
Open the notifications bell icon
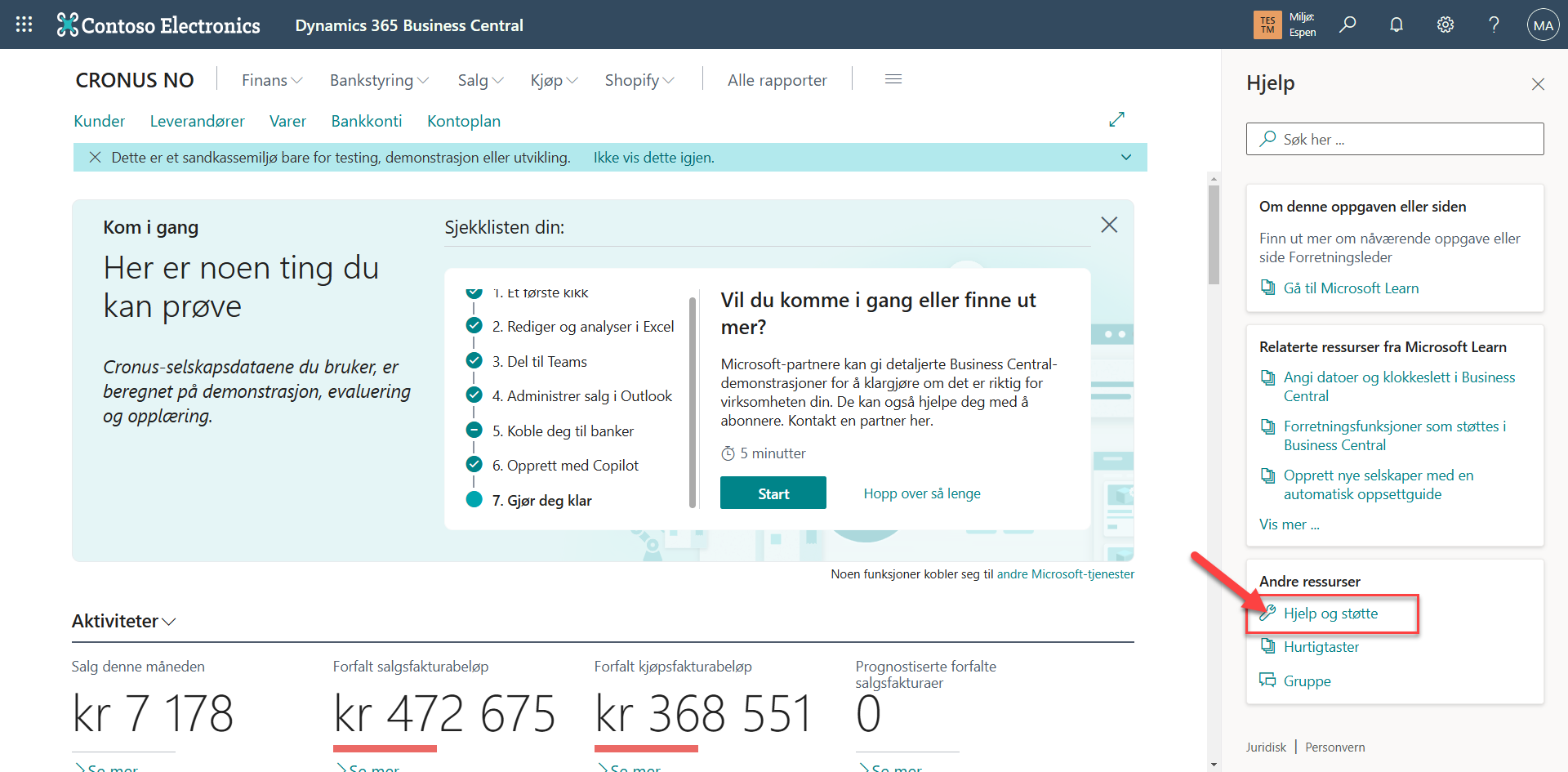tap(1396, 25)
